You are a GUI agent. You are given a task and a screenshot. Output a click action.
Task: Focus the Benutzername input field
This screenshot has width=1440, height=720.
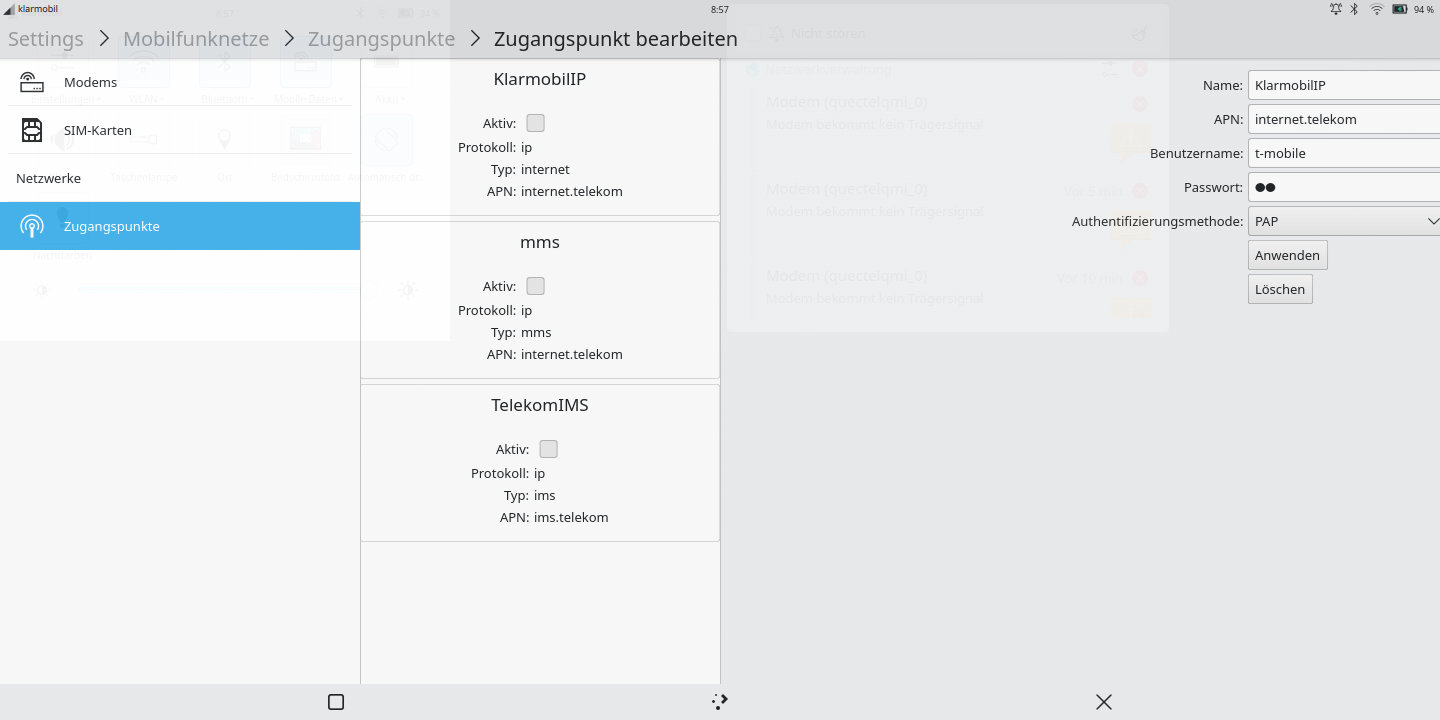click(x=1344, y=153)
